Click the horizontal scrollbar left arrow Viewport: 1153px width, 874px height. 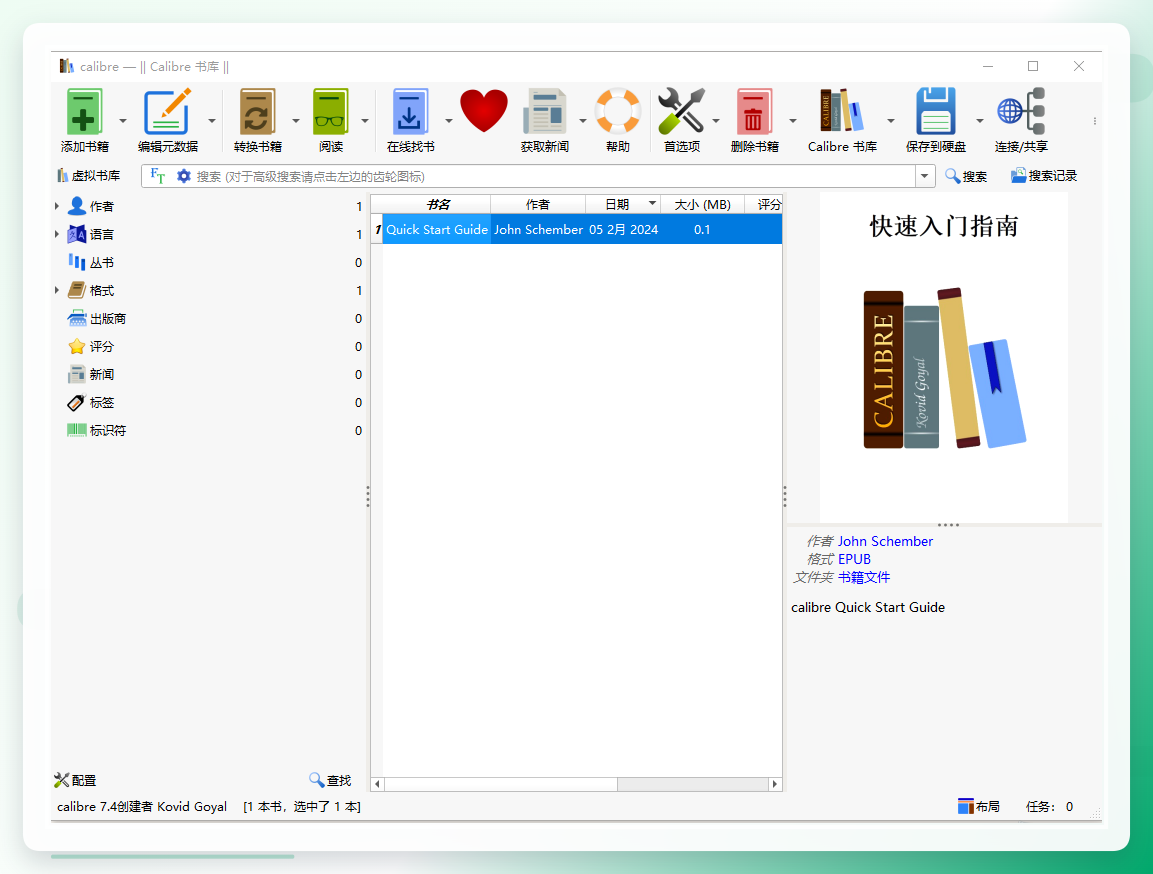coord(377,784)
